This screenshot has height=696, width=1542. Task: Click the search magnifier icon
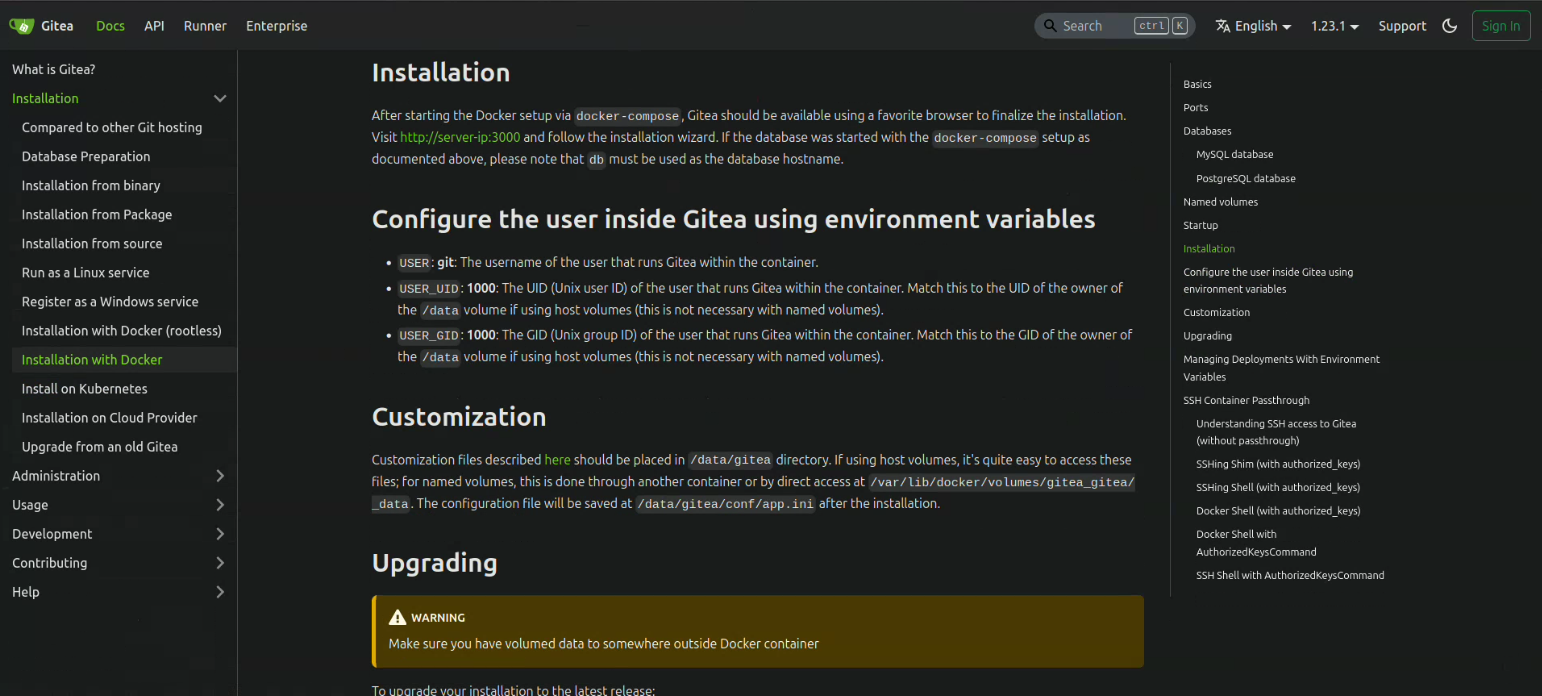coord(1050,26)
